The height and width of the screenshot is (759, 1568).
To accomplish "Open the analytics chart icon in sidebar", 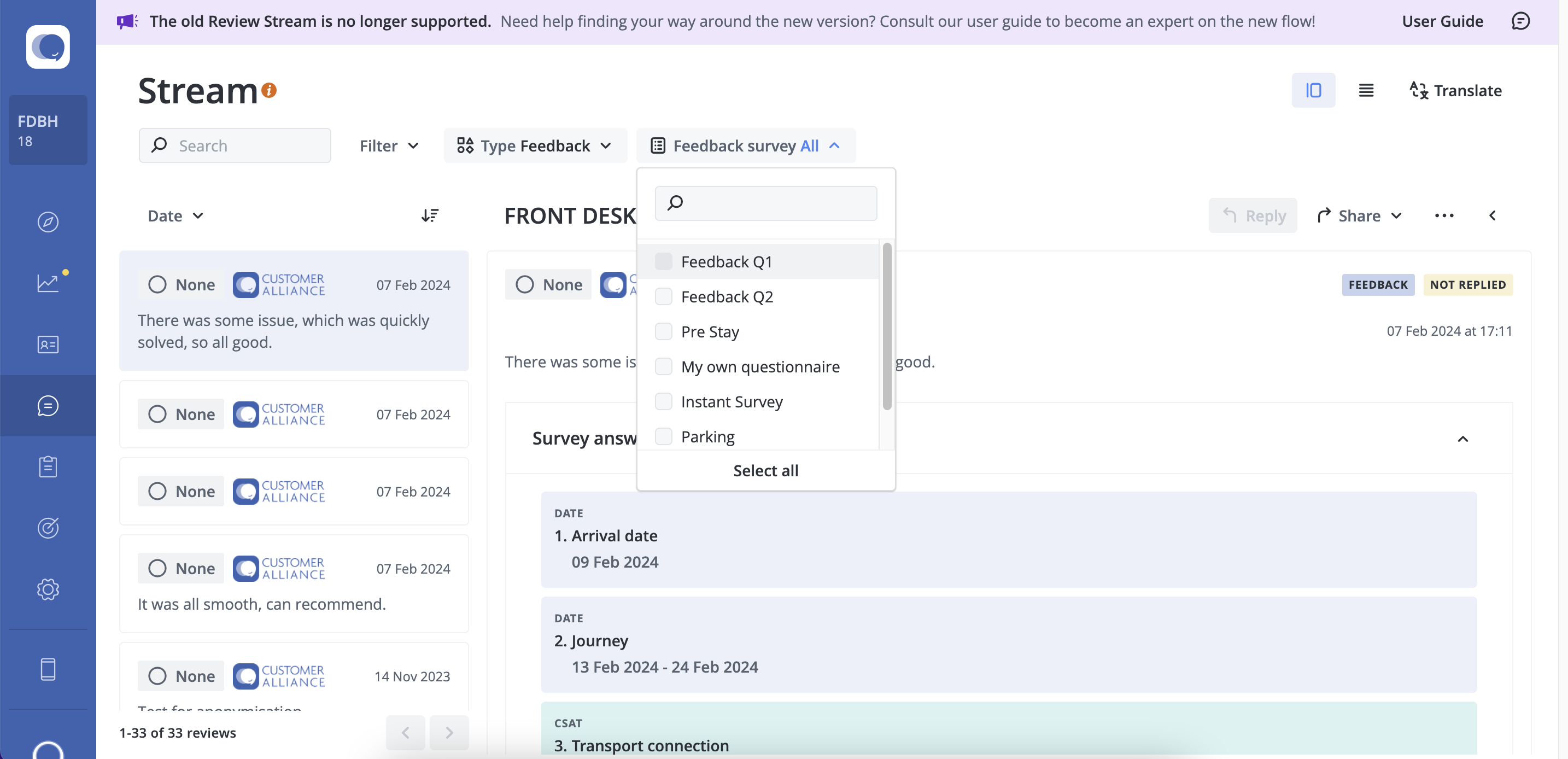I will (x=48, y=283).
